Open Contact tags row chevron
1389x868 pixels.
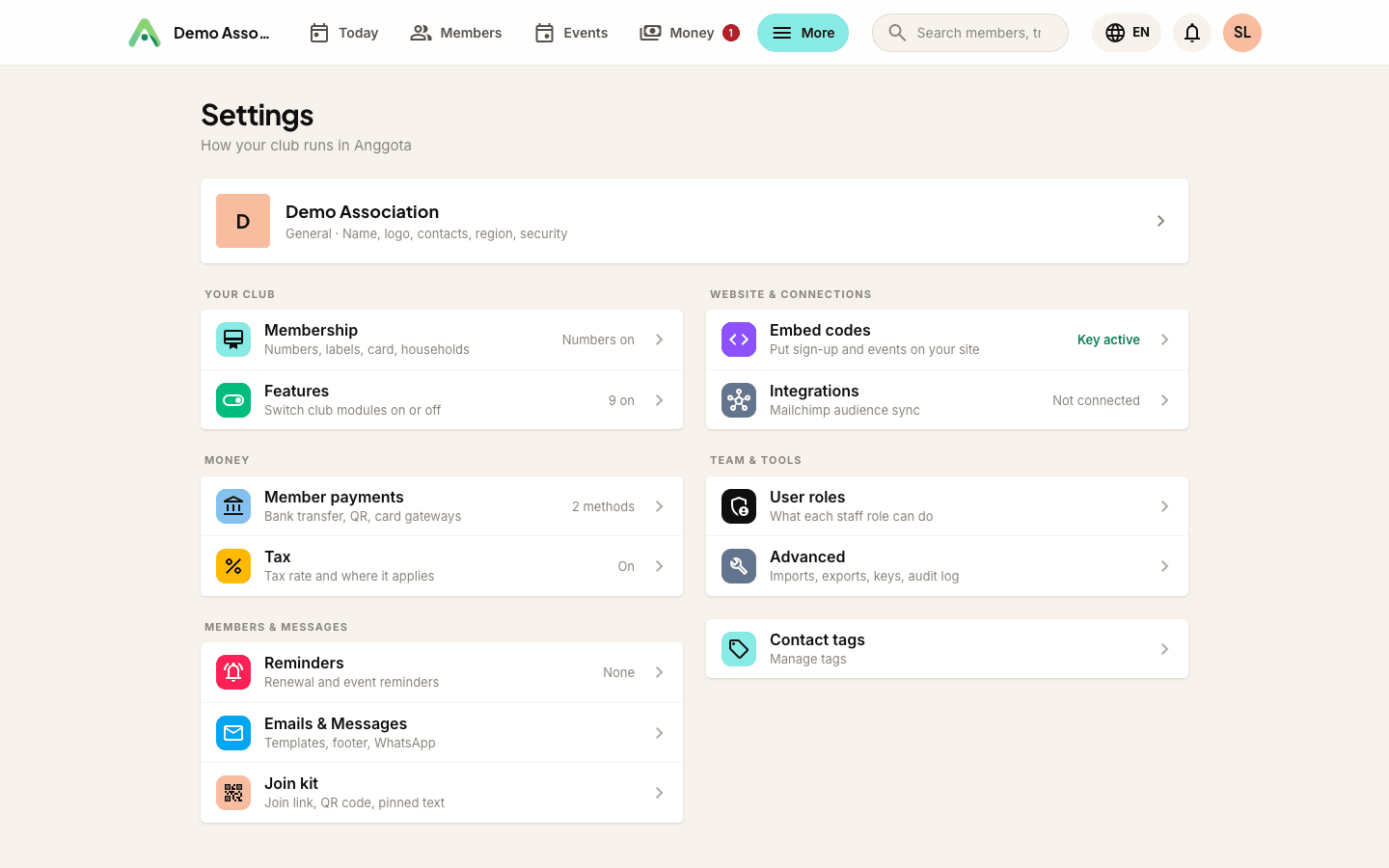tap(1165, 649)
